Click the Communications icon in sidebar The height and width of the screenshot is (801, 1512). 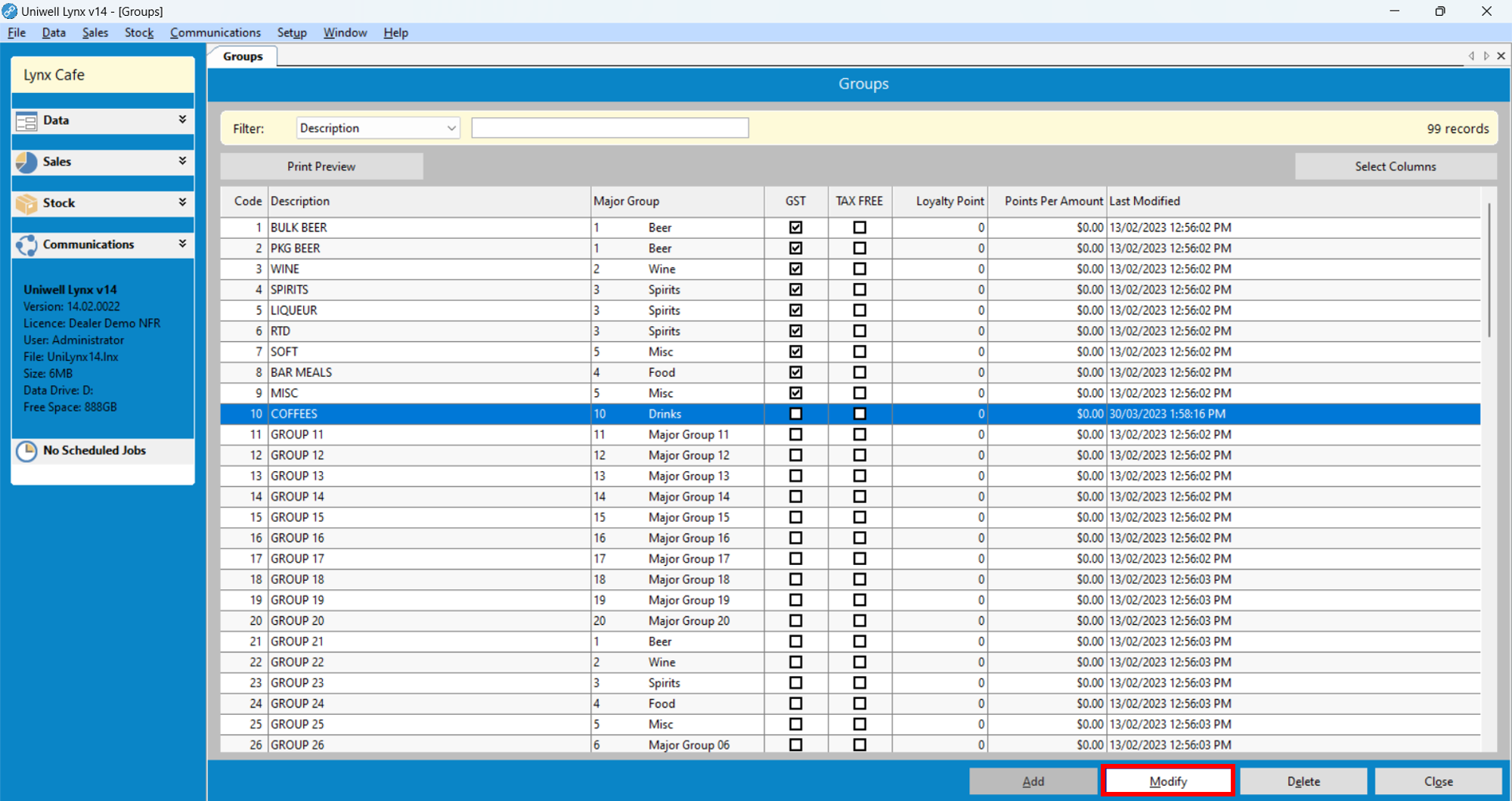pos(26,245)
